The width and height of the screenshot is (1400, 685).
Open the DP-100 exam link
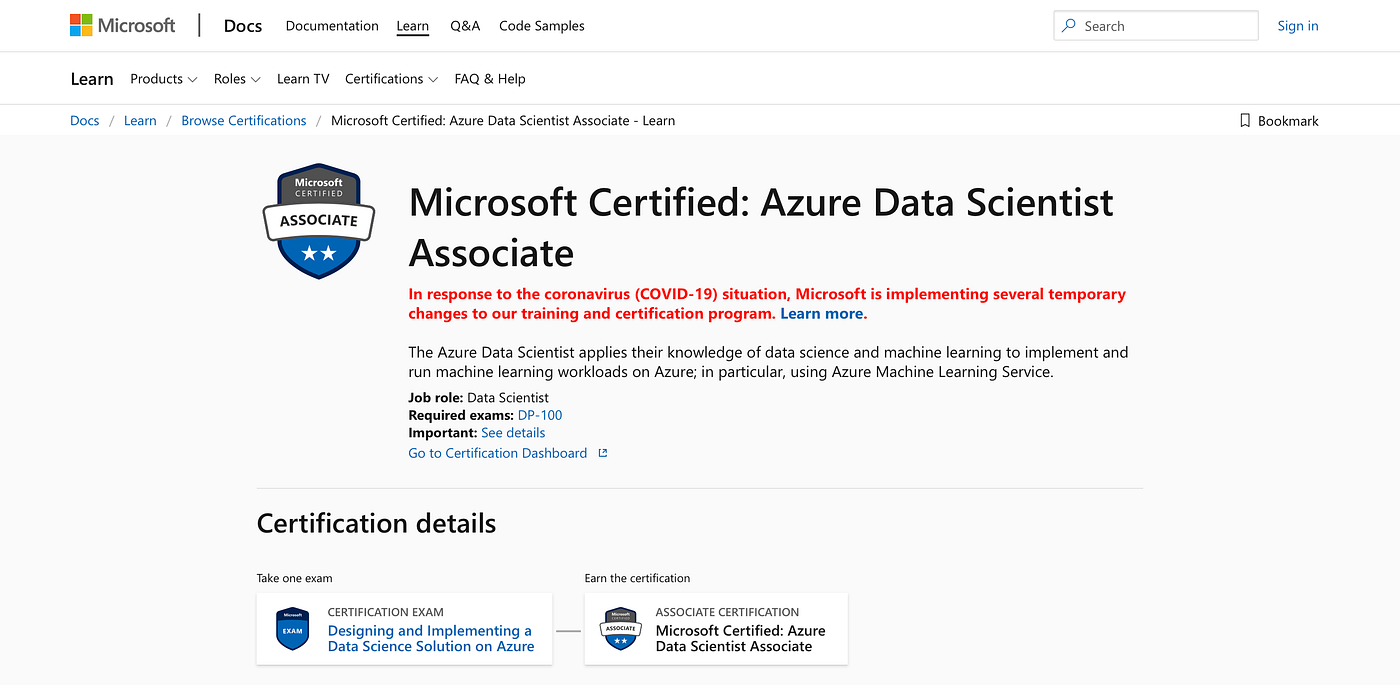tap(540, 415)
